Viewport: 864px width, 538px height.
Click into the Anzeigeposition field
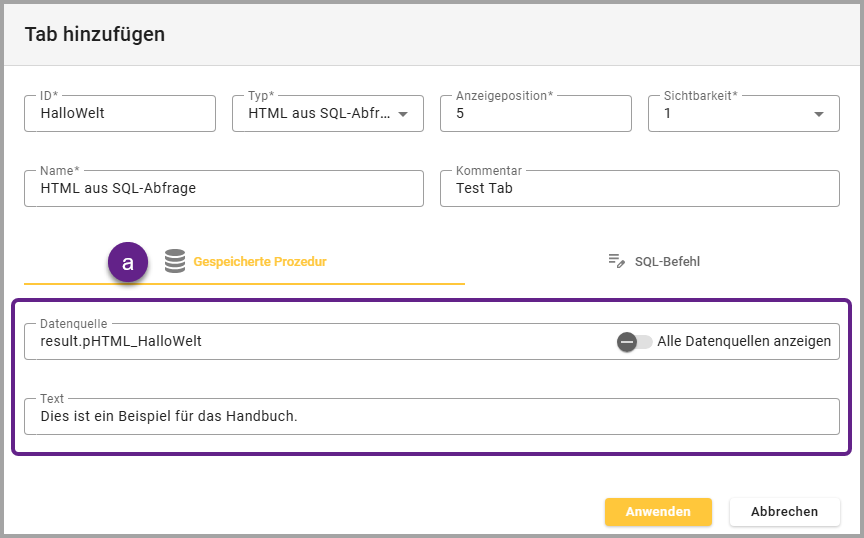pos(535,114)
